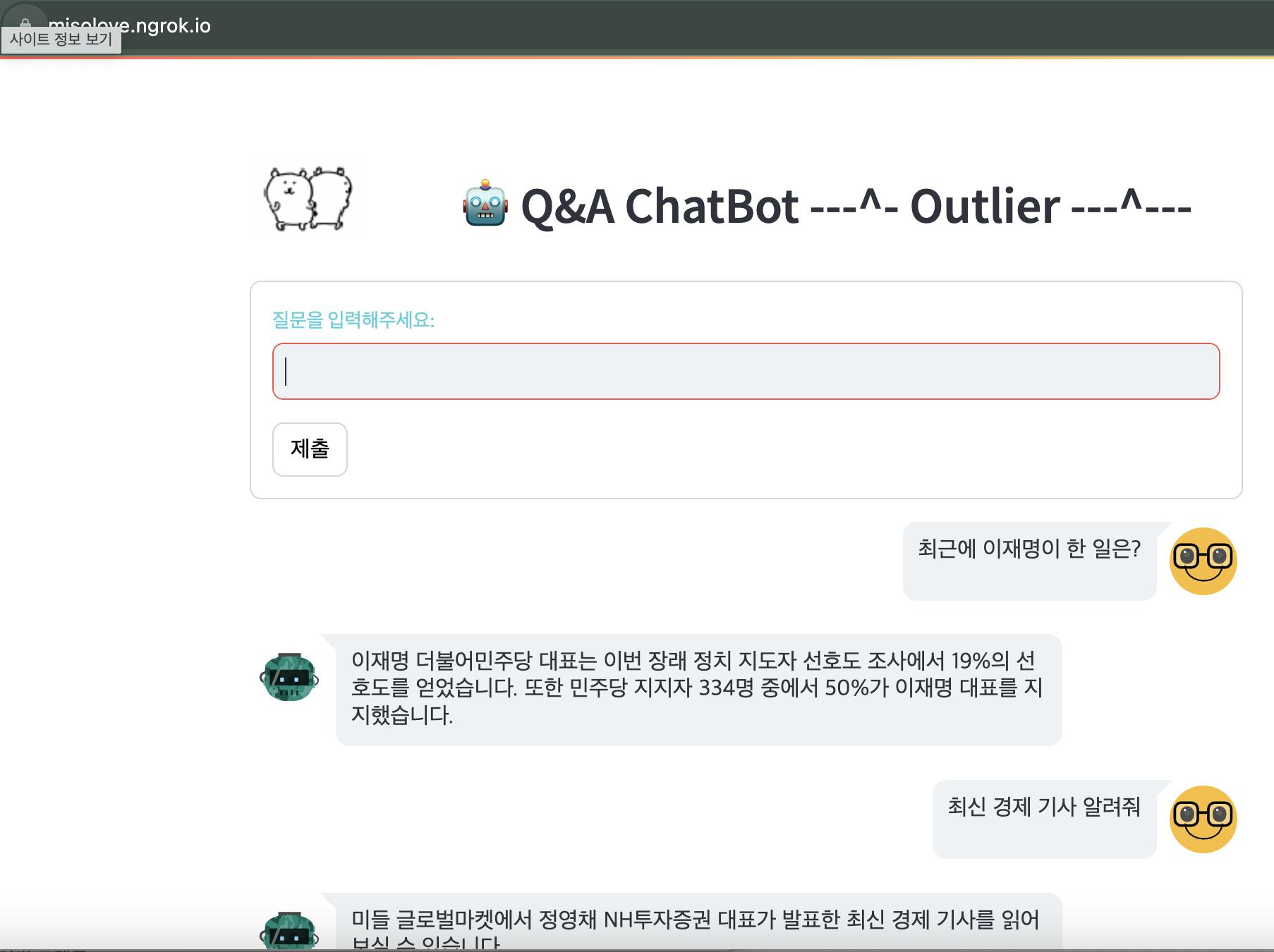Click the '최신 경제 기사 알려줘' message bubble
1274x952 pixels.
pyautogui.click(x=1044, y=819)
